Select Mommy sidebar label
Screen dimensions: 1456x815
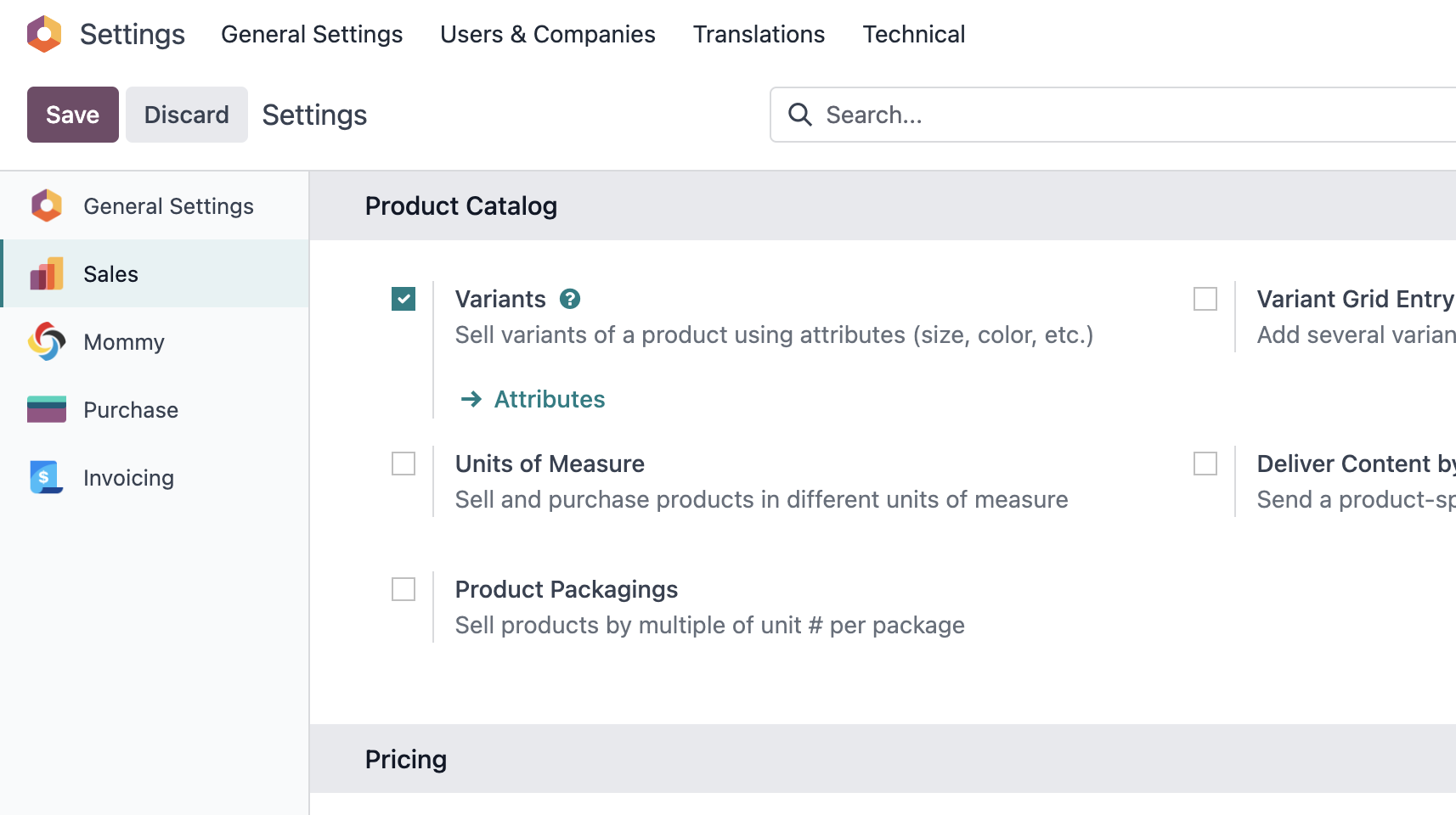124,342
